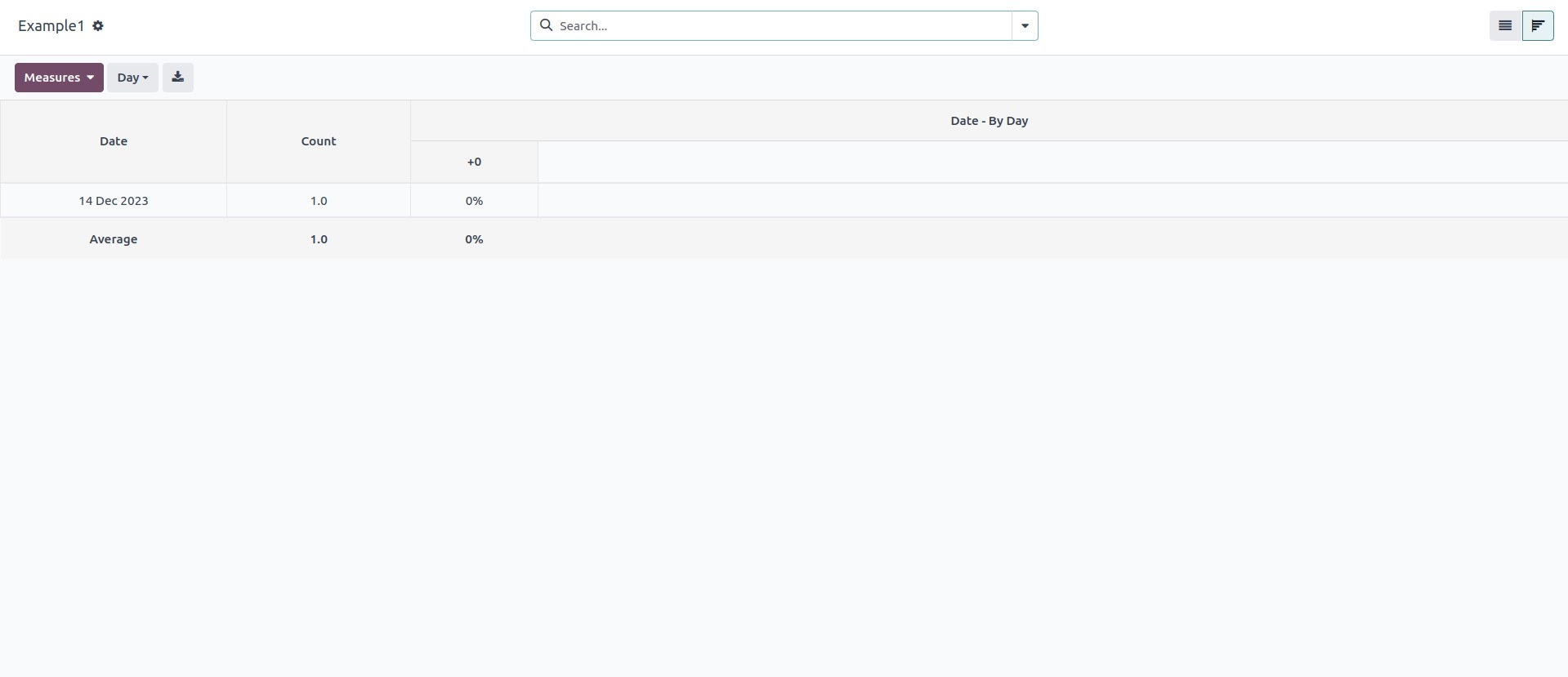Download the cohort data with the export icon
This screenshot has height=677, width=1568.
177,78
